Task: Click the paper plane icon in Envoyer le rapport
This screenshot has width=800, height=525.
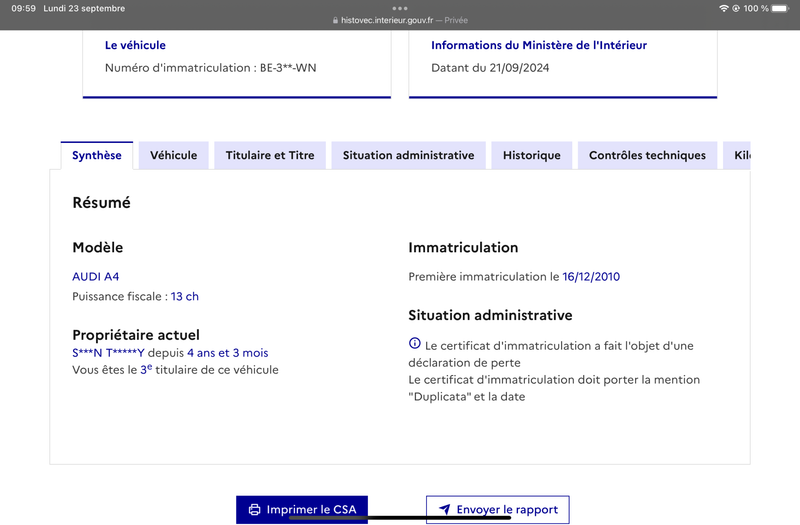Action: point(445,509)
